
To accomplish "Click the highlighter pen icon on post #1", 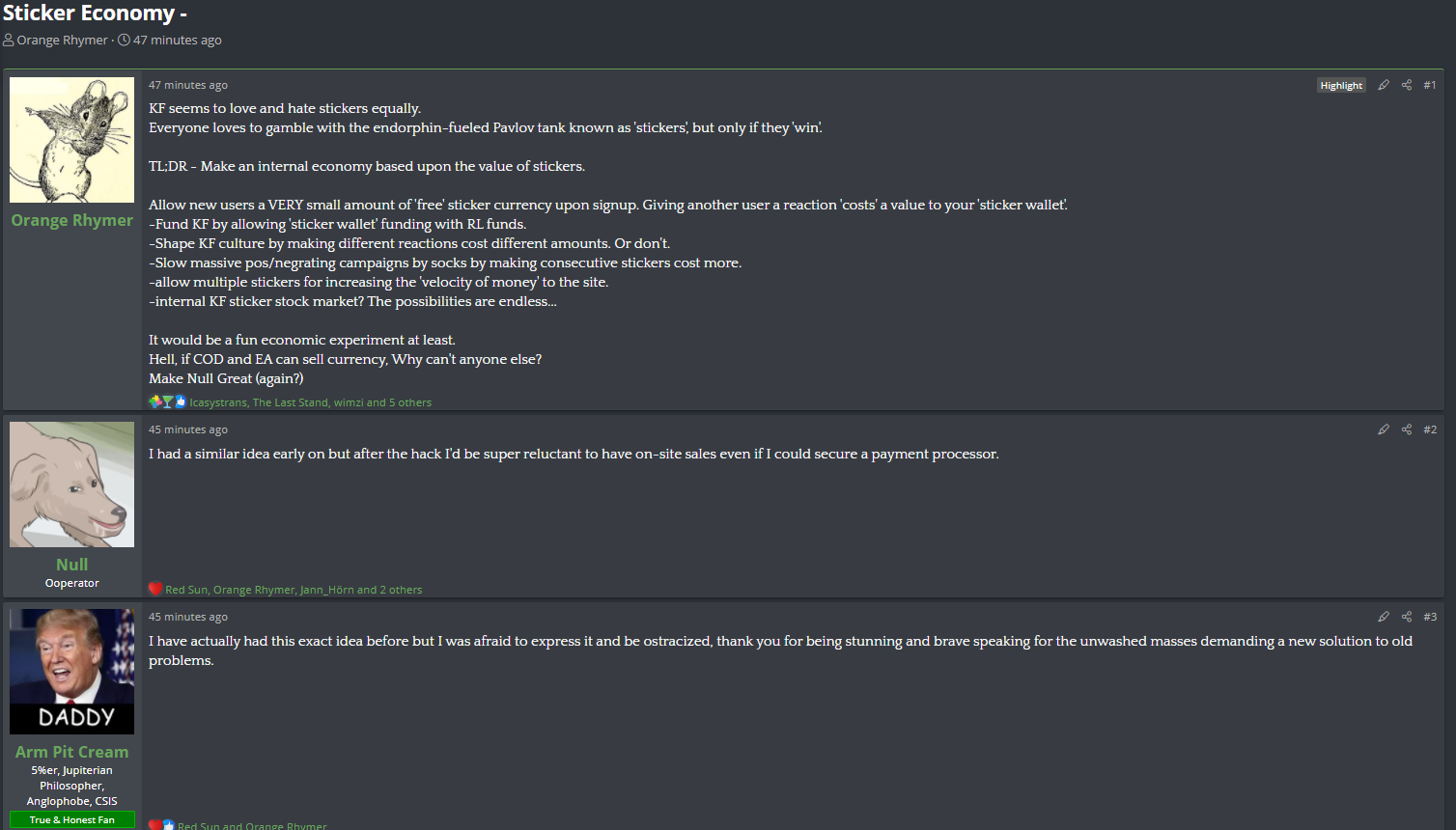I will 1384,85.
